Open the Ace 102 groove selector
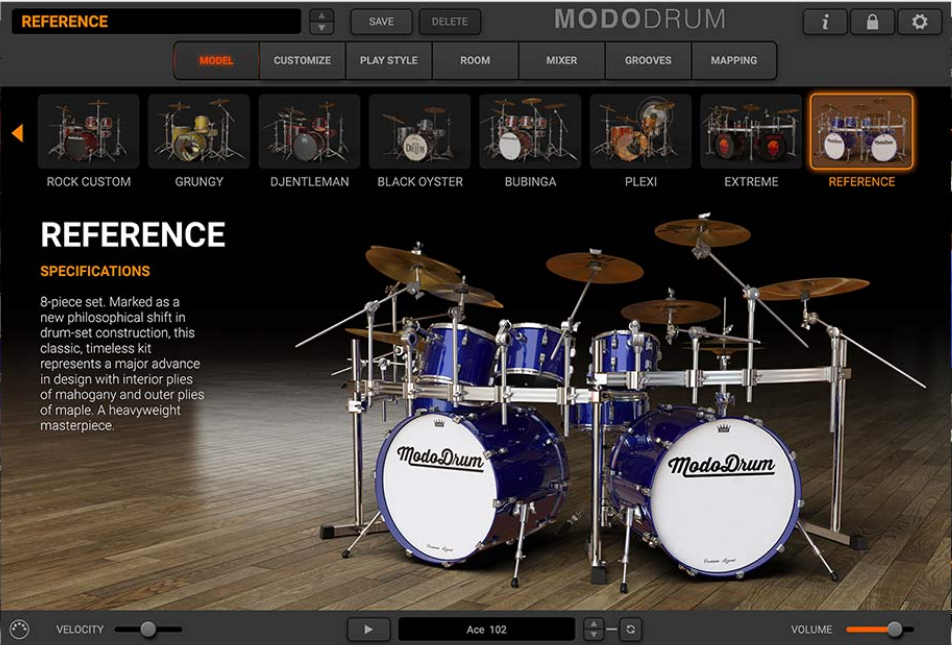This screenshot has width=952, height=645. click(486, 630)
